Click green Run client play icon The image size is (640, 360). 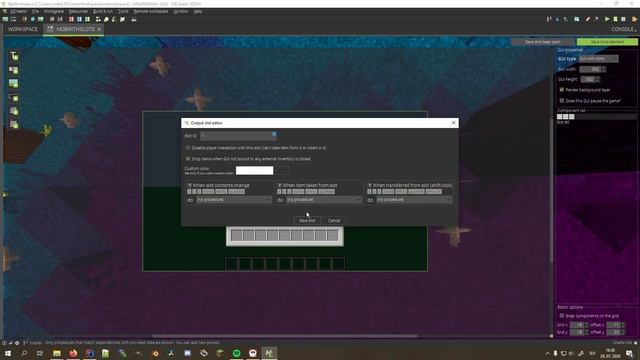coord(607,19)
